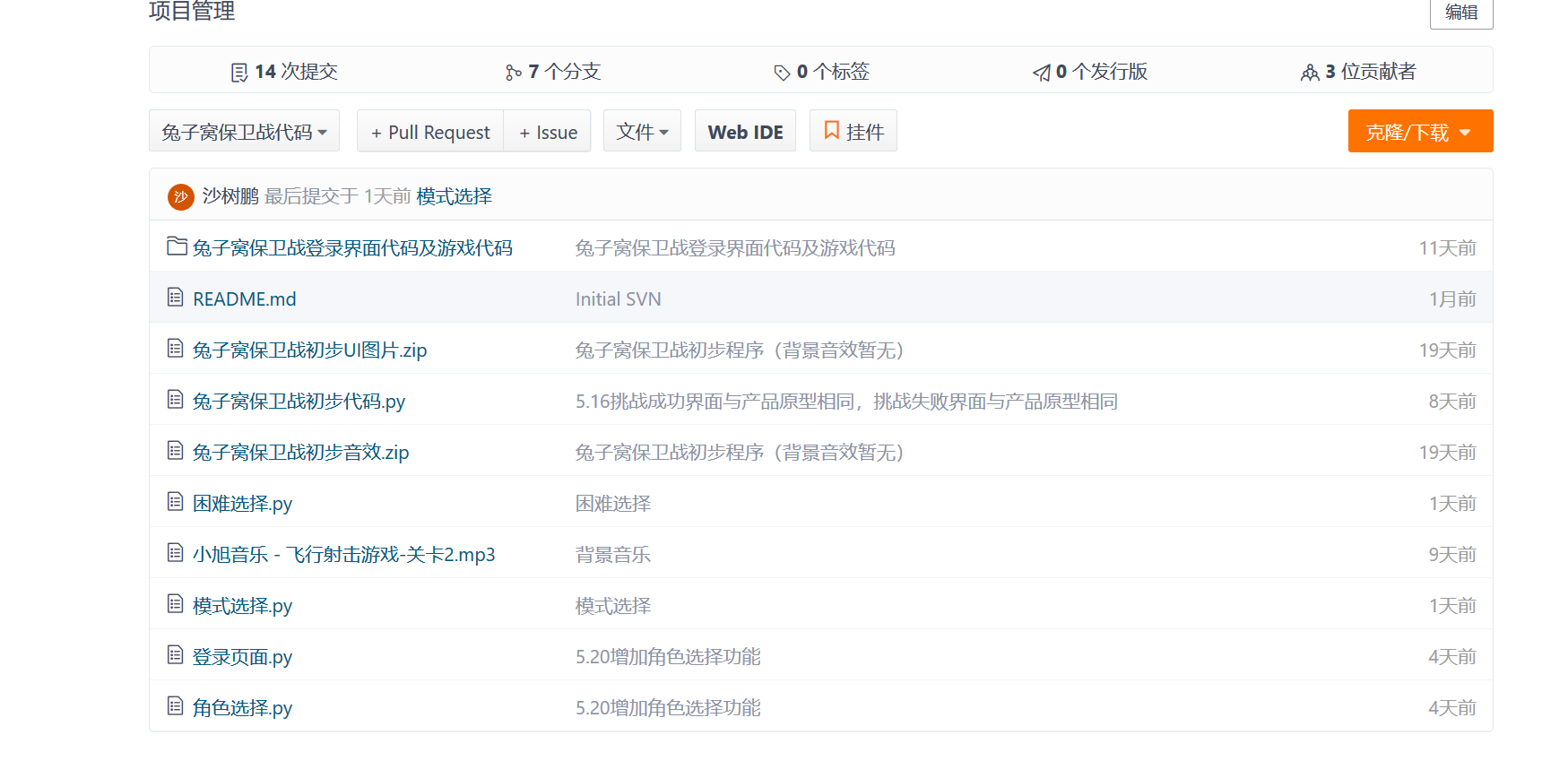This screenshot has height=761, width=1568.
Task: Open the 沙树鹏 author profile link
Action: pos(230,196)
